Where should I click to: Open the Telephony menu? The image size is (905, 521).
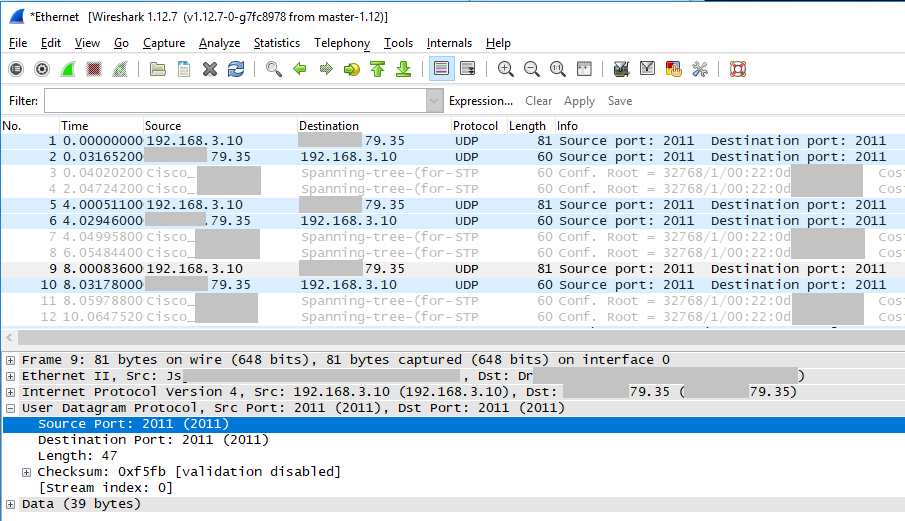342,43
